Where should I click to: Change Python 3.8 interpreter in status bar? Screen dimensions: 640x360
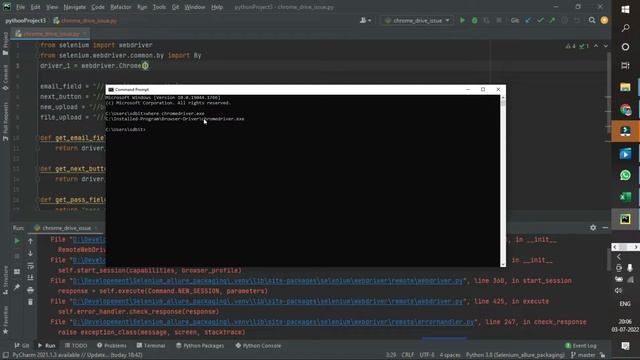coord(515,355)
